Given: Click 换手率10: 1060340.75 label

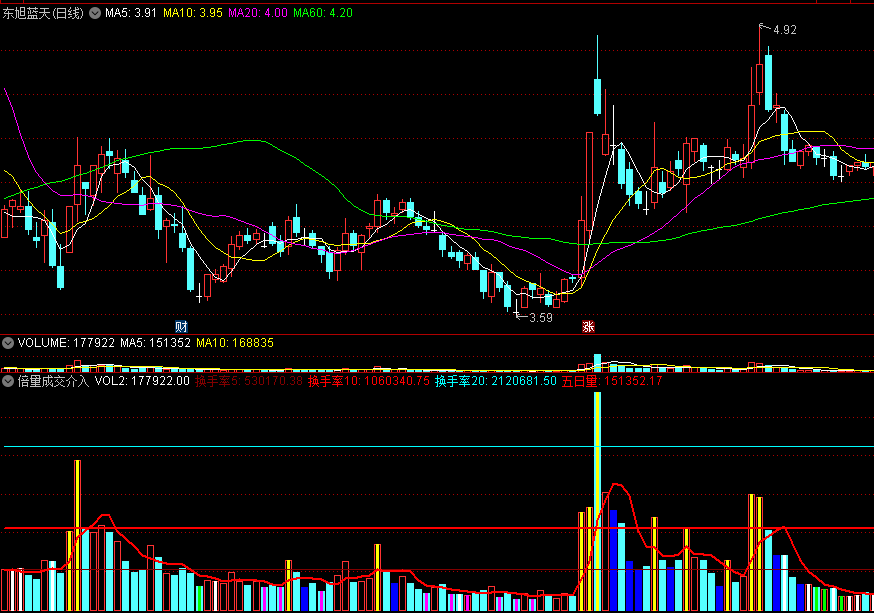Looking at the screenshot, I should (x=369, y=381).
